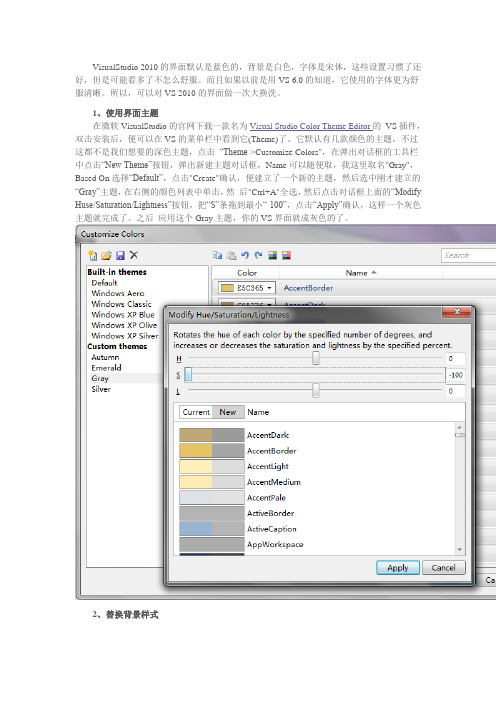Screen dimensions: 496x702
Task: Click the Redo arrow icon
Action: pos(258,255)
